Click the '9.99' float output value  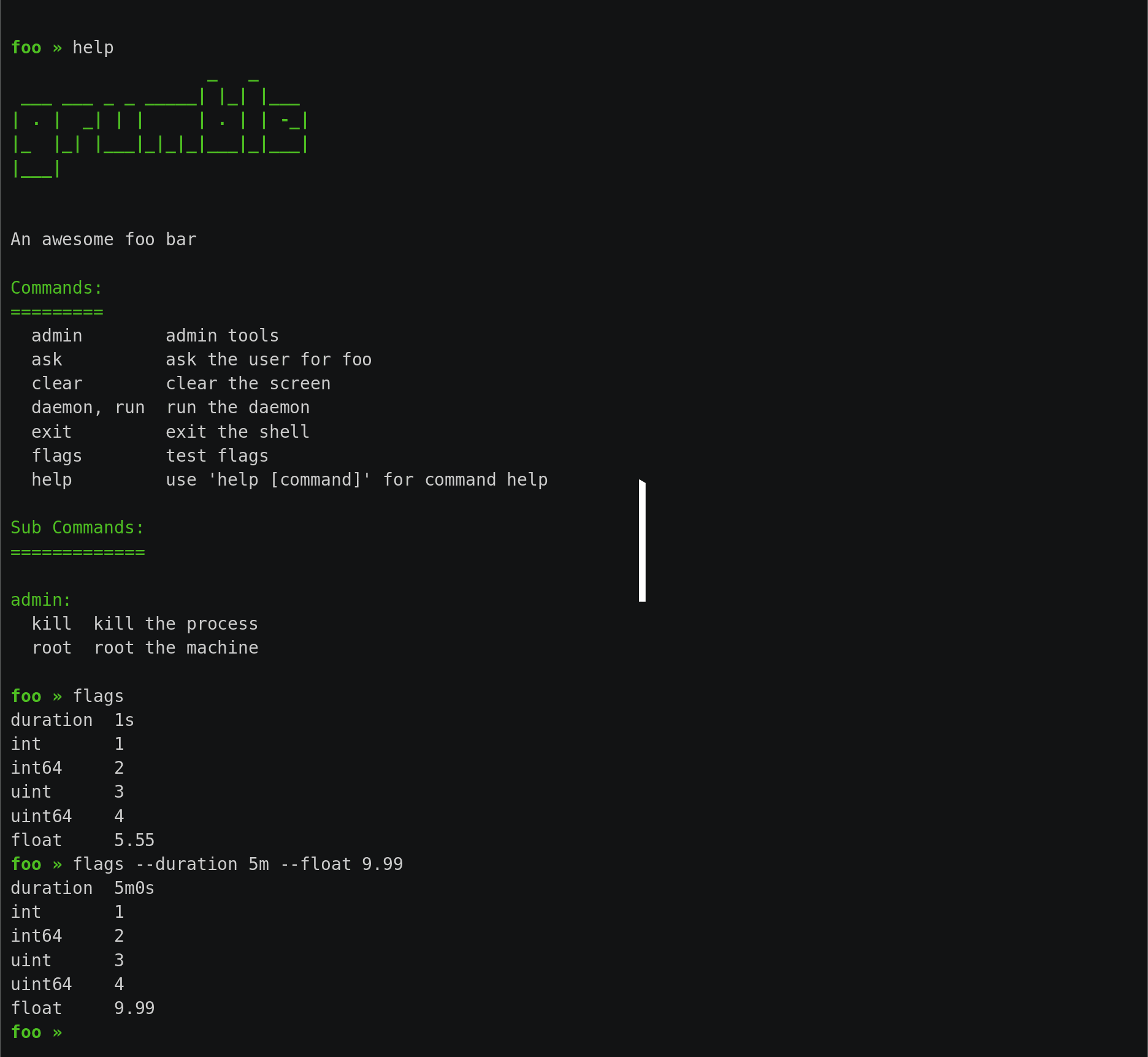pos(134,1008)
